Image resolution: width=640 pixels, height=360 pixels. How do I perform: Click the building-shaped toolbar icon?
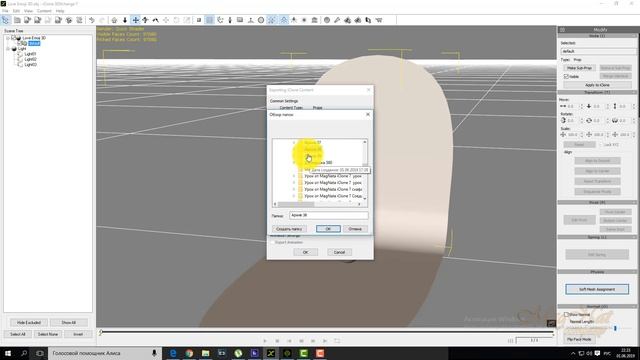pyautogui.click(x=314, y=20)
